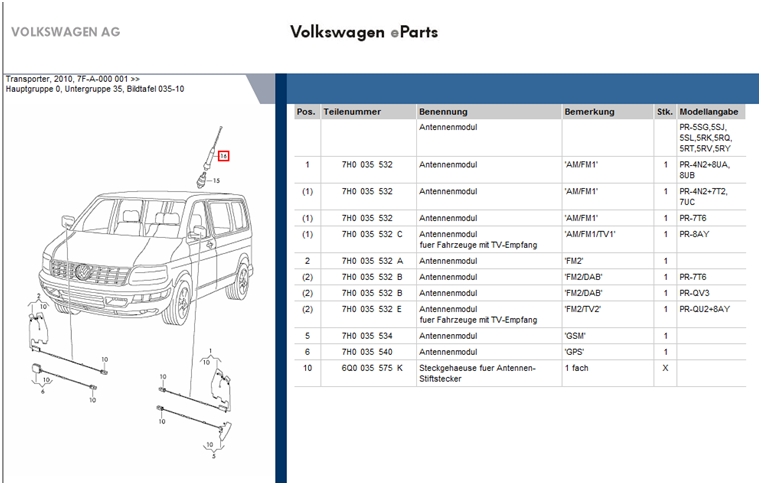Select part number 7H0 035 534
This screenshot has height=485, width=761.
pyautogui.click(x=367, y=335)
